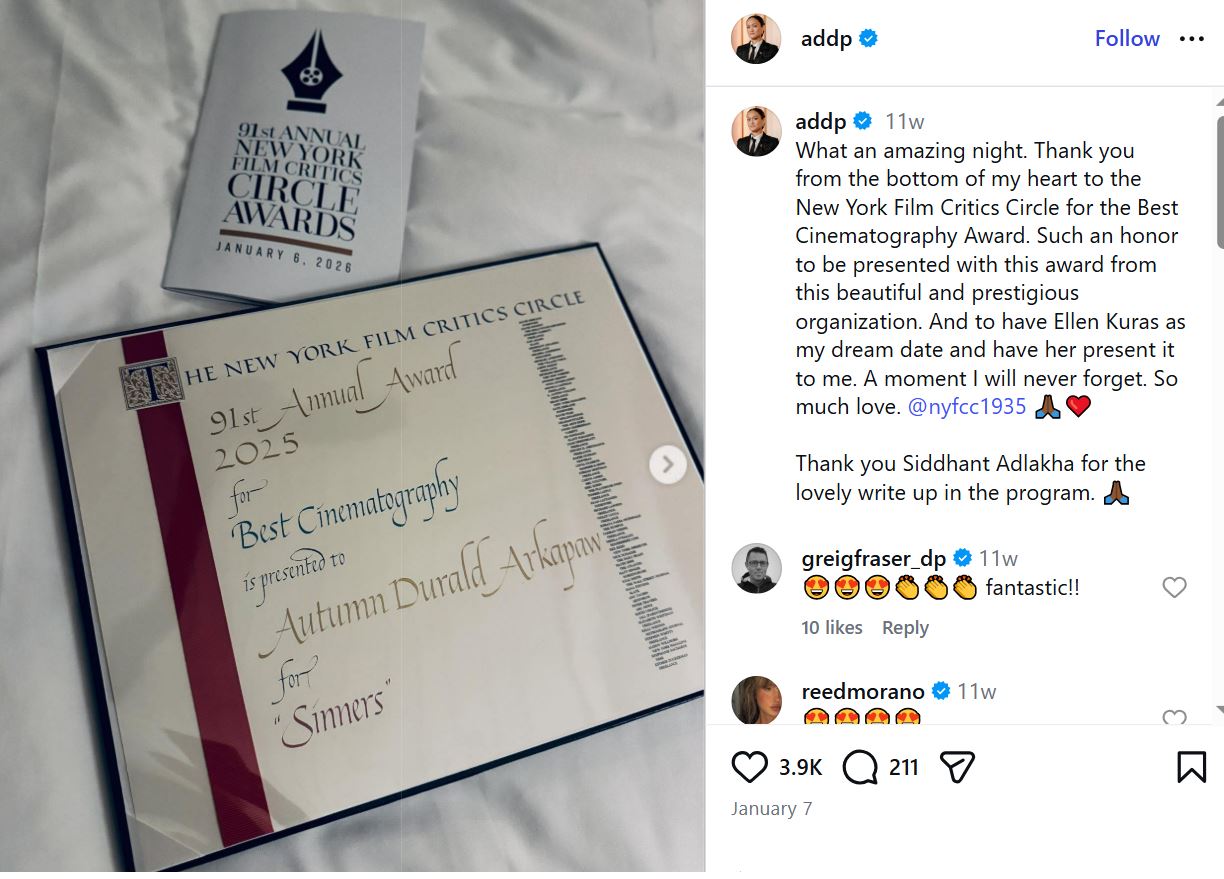Save post with bookmark icon

1191,767
